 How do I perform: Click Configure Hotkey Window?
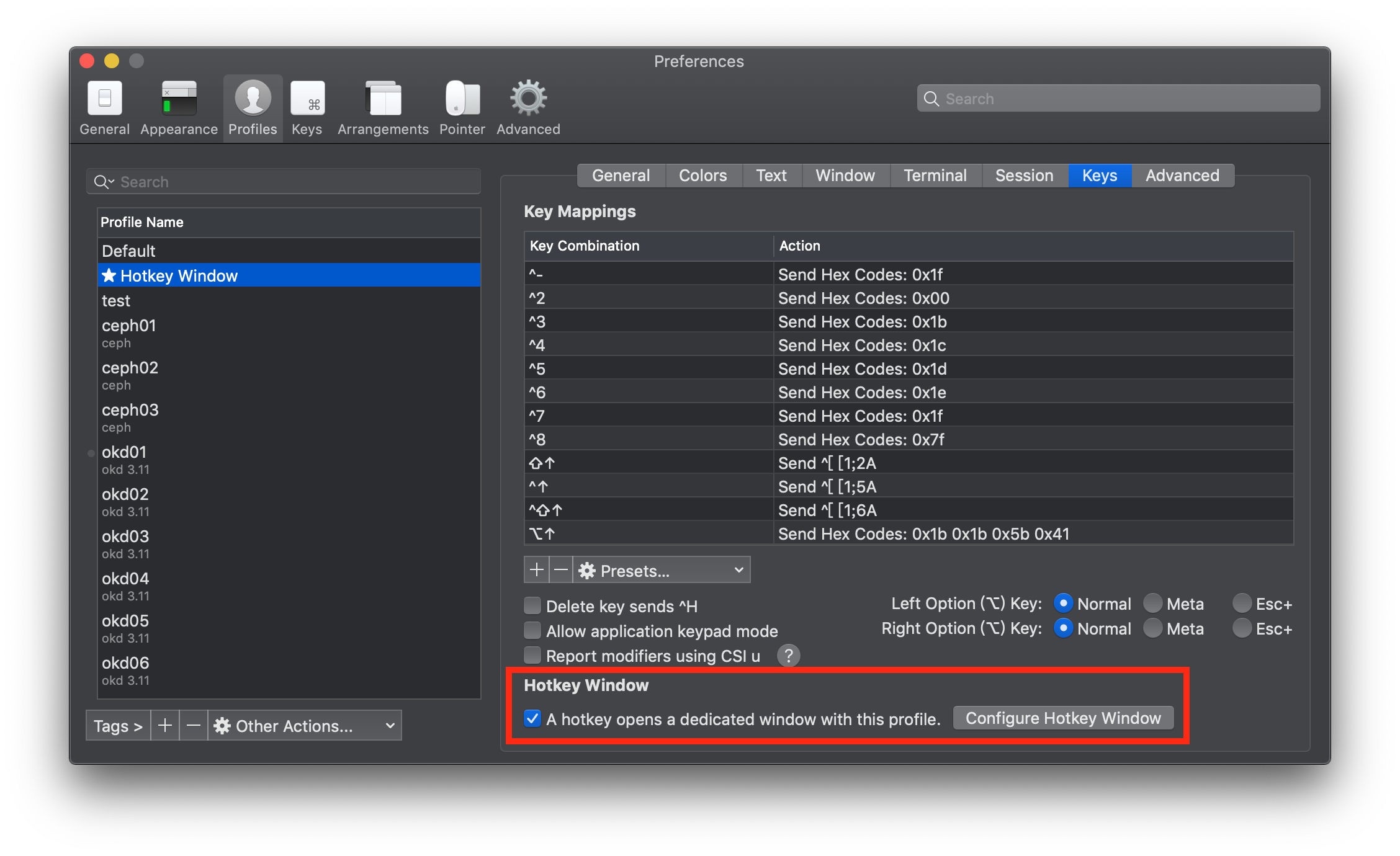pos(1062,718)
